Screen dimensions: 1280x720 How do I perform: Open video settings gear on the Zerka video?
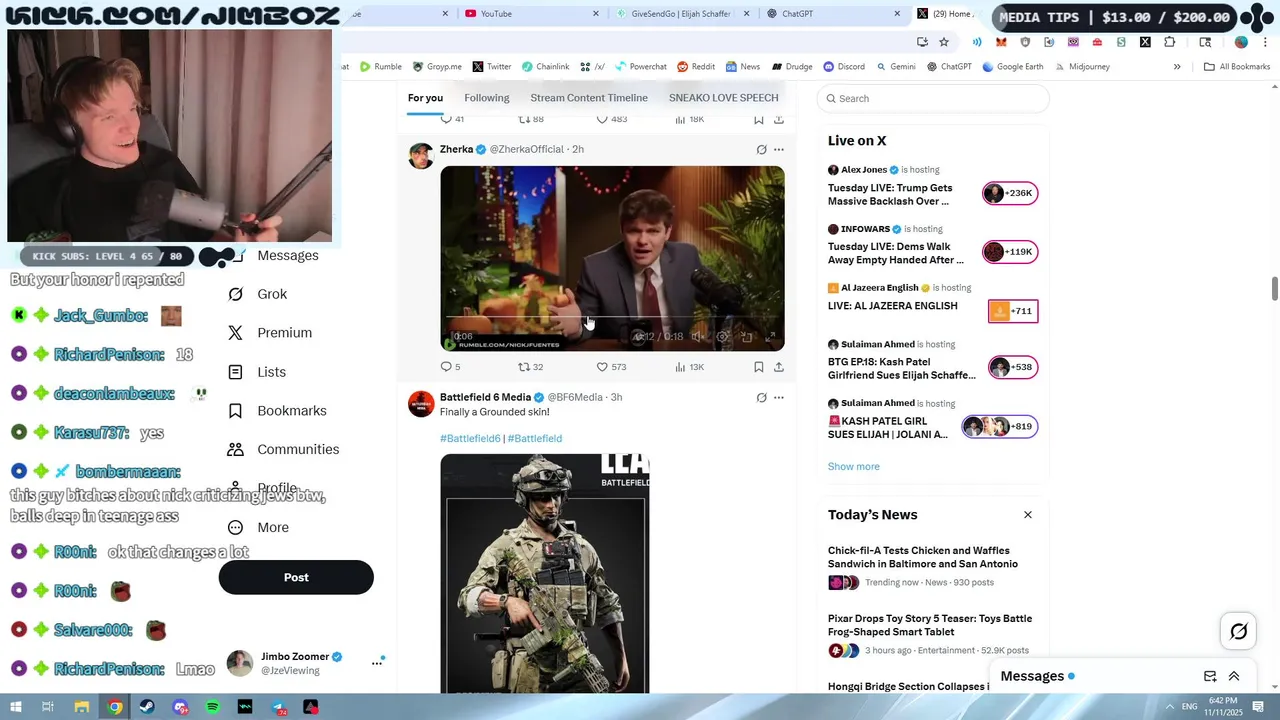coord(722,337)
